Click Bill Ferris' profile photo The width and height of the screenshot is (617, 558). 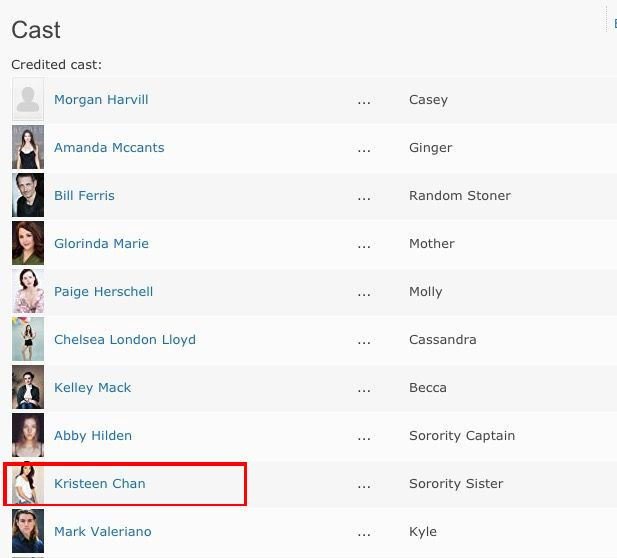point(28,196)
